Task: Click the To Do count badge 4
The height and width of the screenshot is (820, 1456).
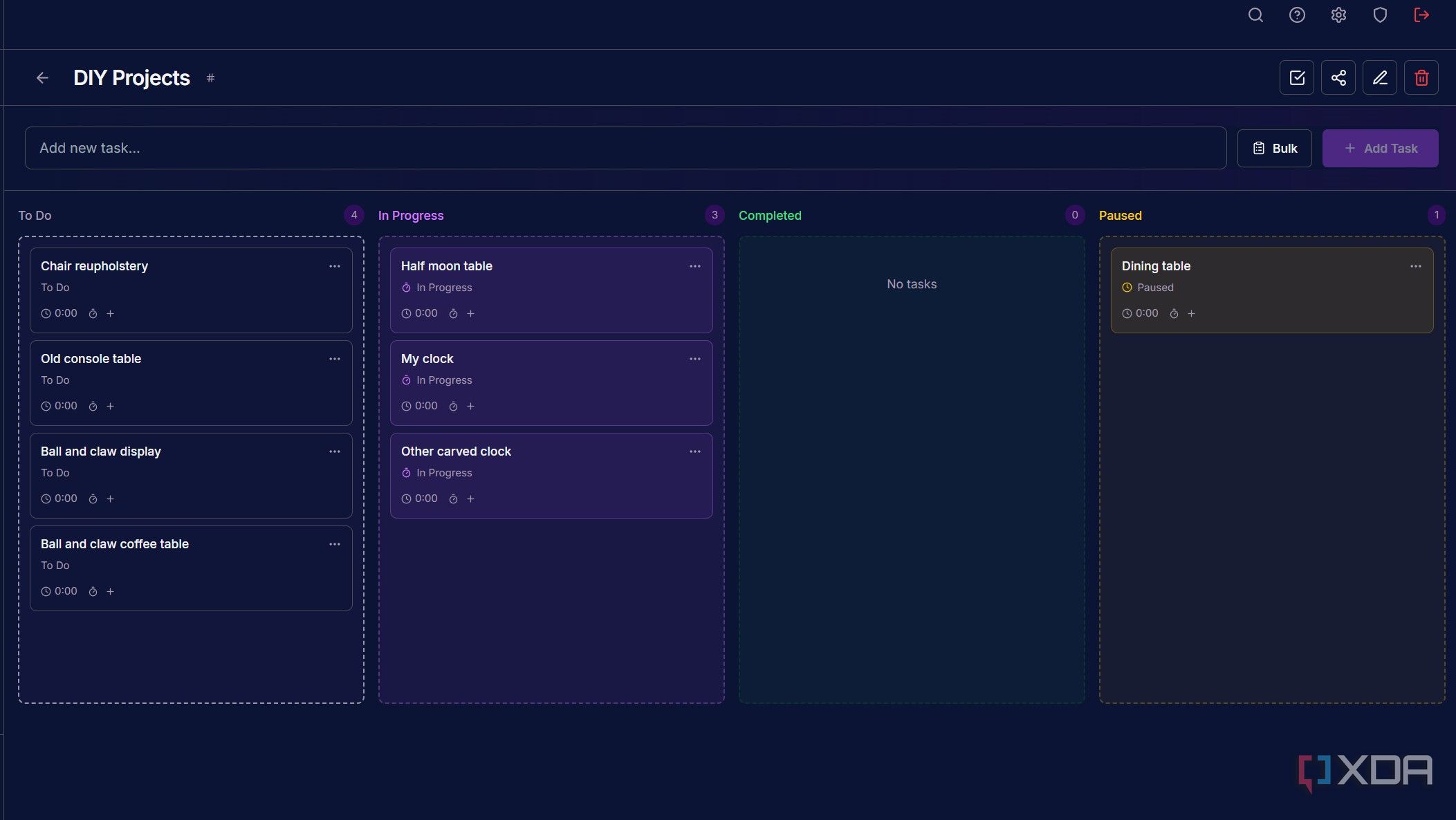Action: pos(354,215)
